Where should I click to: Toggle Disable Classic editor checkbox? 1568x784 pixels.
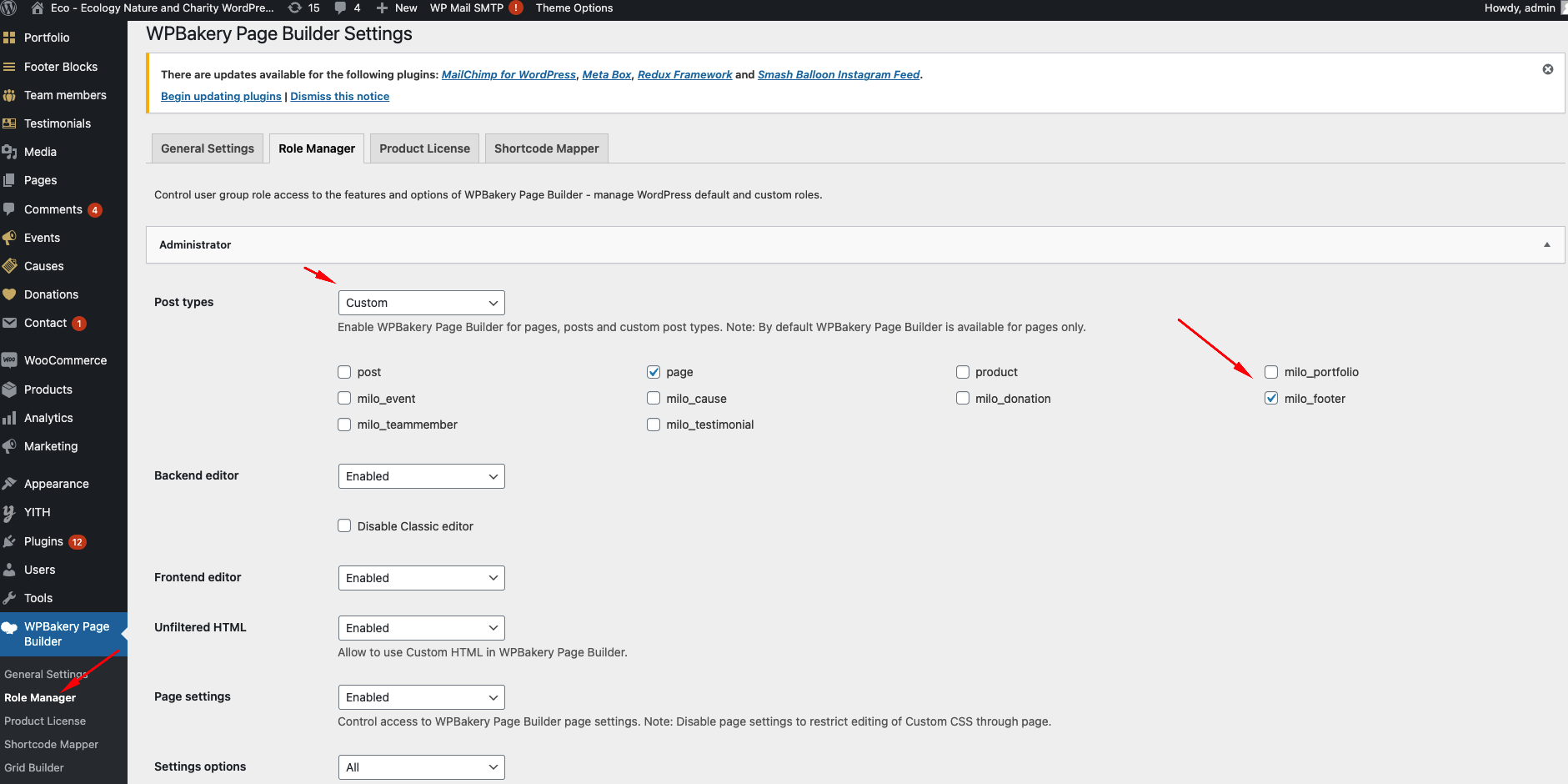pyautogui.click(x=344, y=525)
